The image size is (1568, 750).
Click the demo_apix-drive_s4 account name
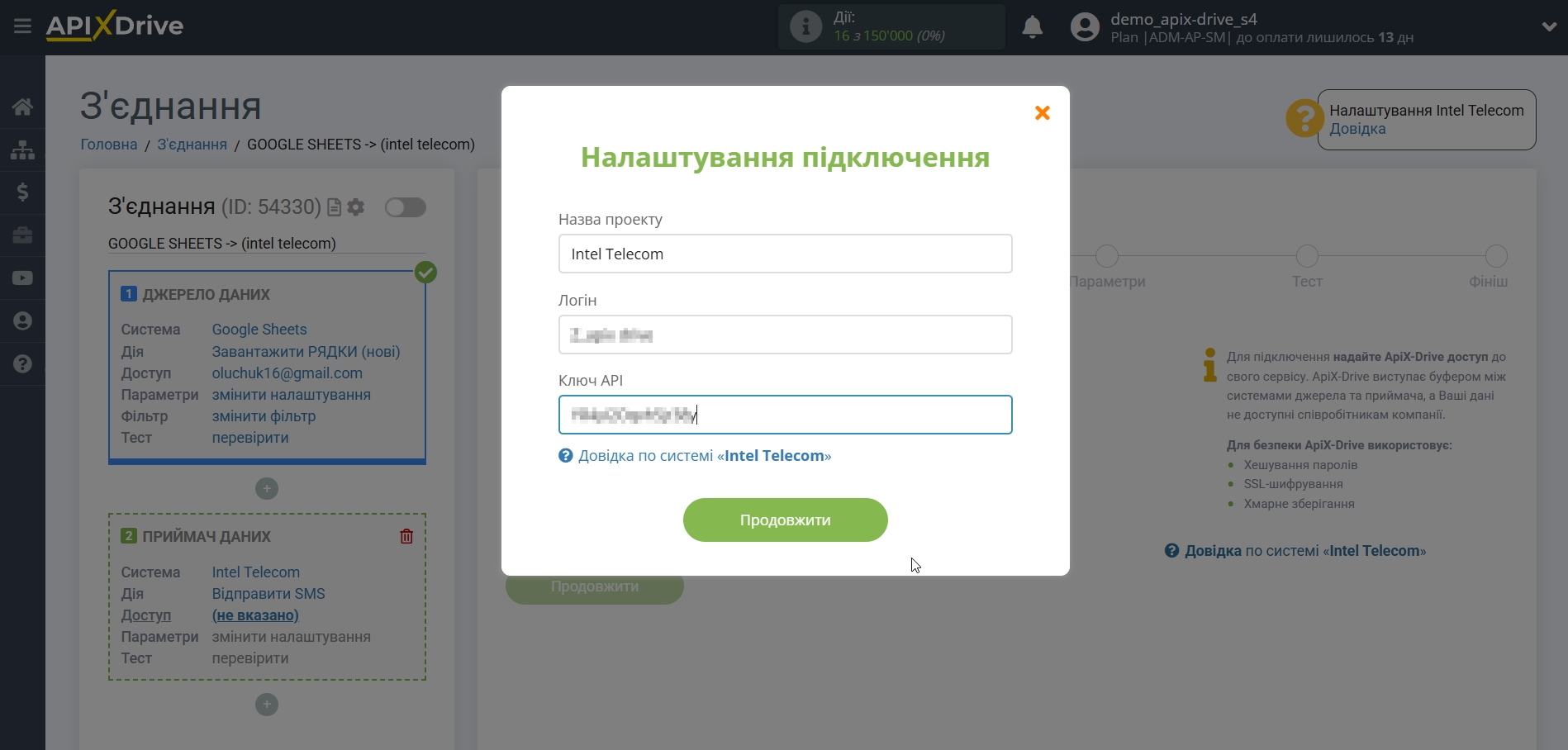coord(1184,19)
